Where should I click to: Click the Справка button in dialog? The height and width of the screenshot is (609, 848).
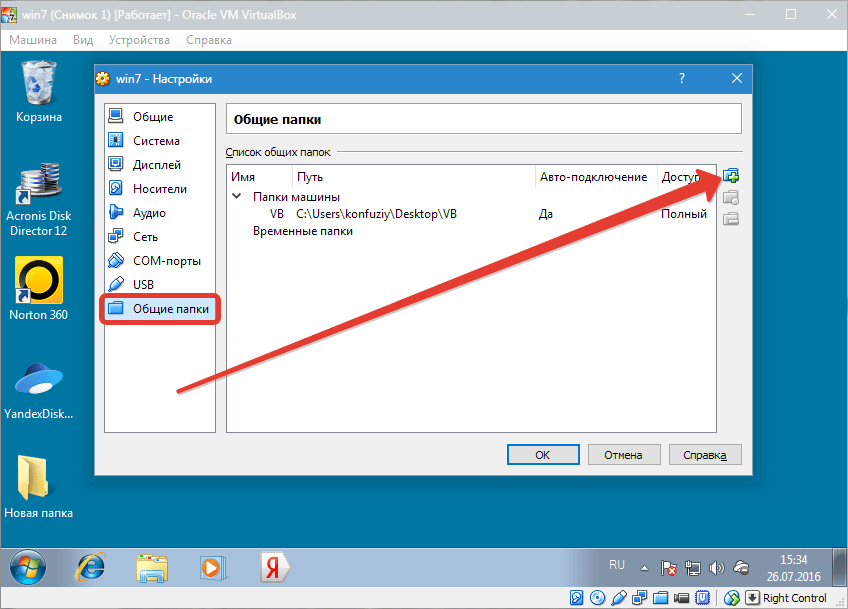point(705,455)
